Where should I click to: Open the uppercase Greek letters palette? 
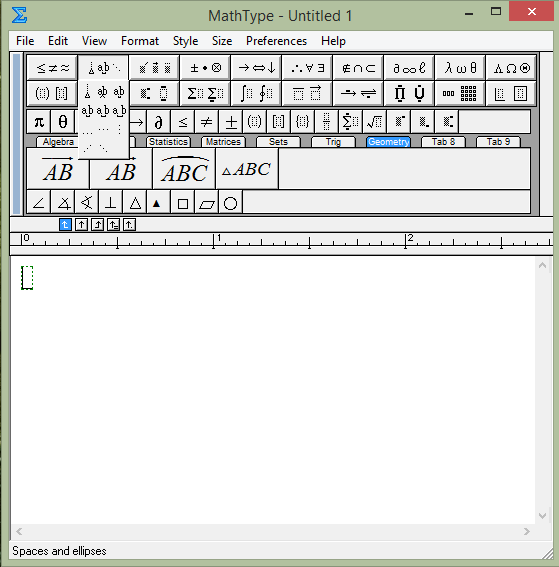511,68
